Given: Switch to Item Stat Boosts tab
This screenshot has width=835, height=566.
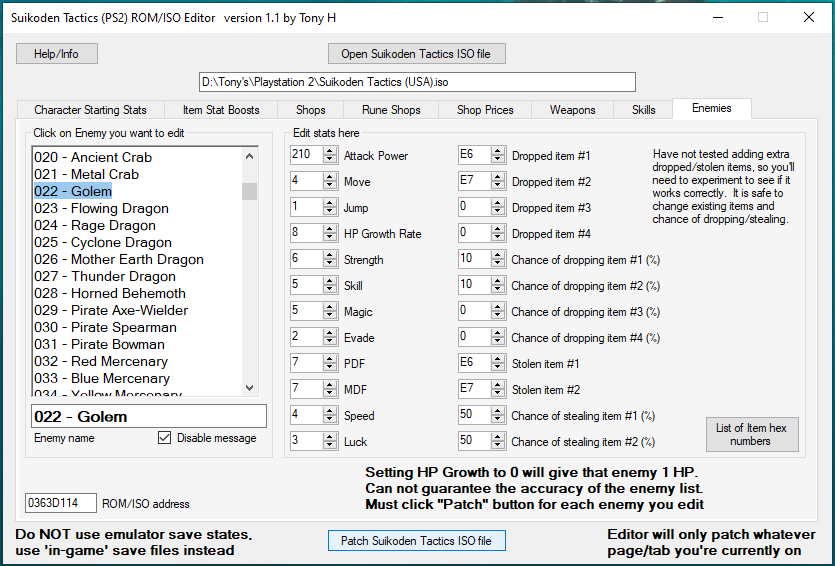Looking at the screenshot, I should coord(221,110).
